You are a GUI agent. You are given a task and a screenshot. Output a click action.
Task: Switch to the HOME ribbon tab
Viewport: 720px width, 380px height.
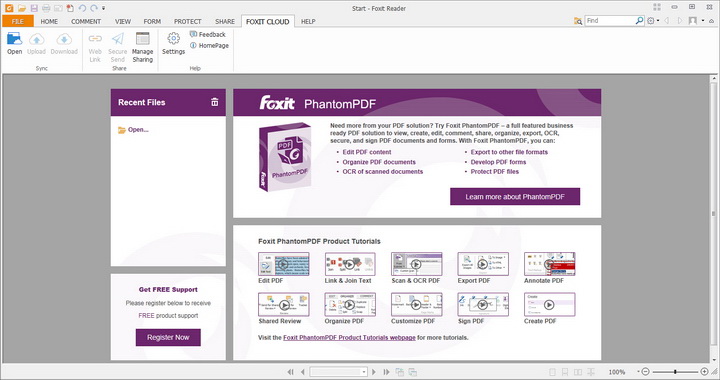coord(49,21)
